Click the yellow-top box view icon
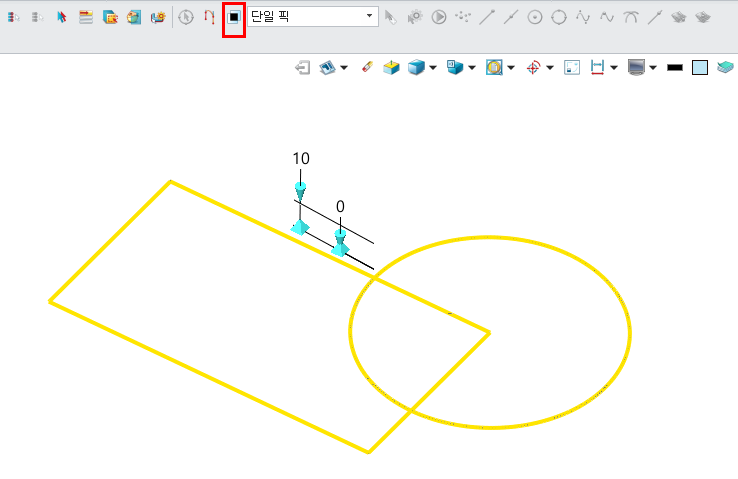Screen dimensions: 738x479 [x=392, y=67]
